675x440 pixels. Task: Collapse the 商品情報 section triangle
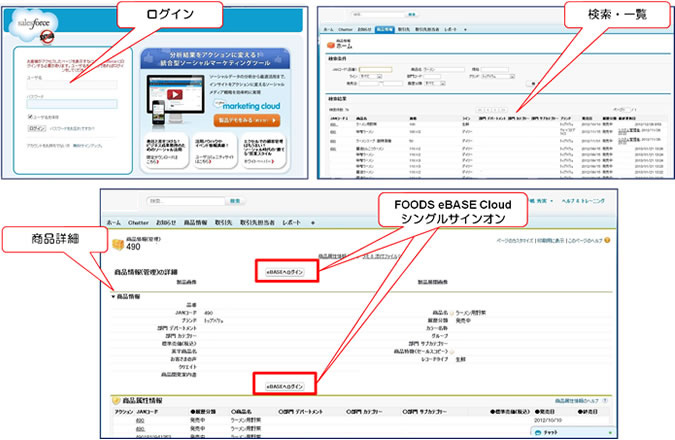point(113,297)
